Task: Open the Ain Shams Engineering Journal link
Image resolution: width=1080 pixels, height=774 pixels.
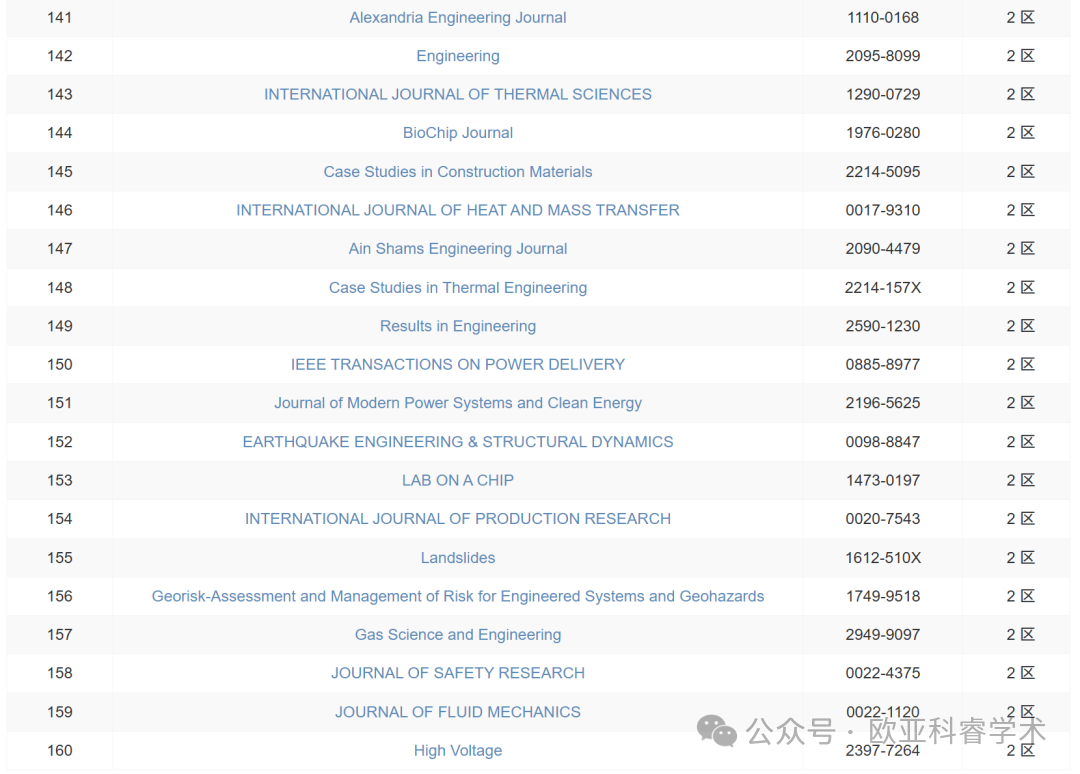Action: click(x=457, y=249)
